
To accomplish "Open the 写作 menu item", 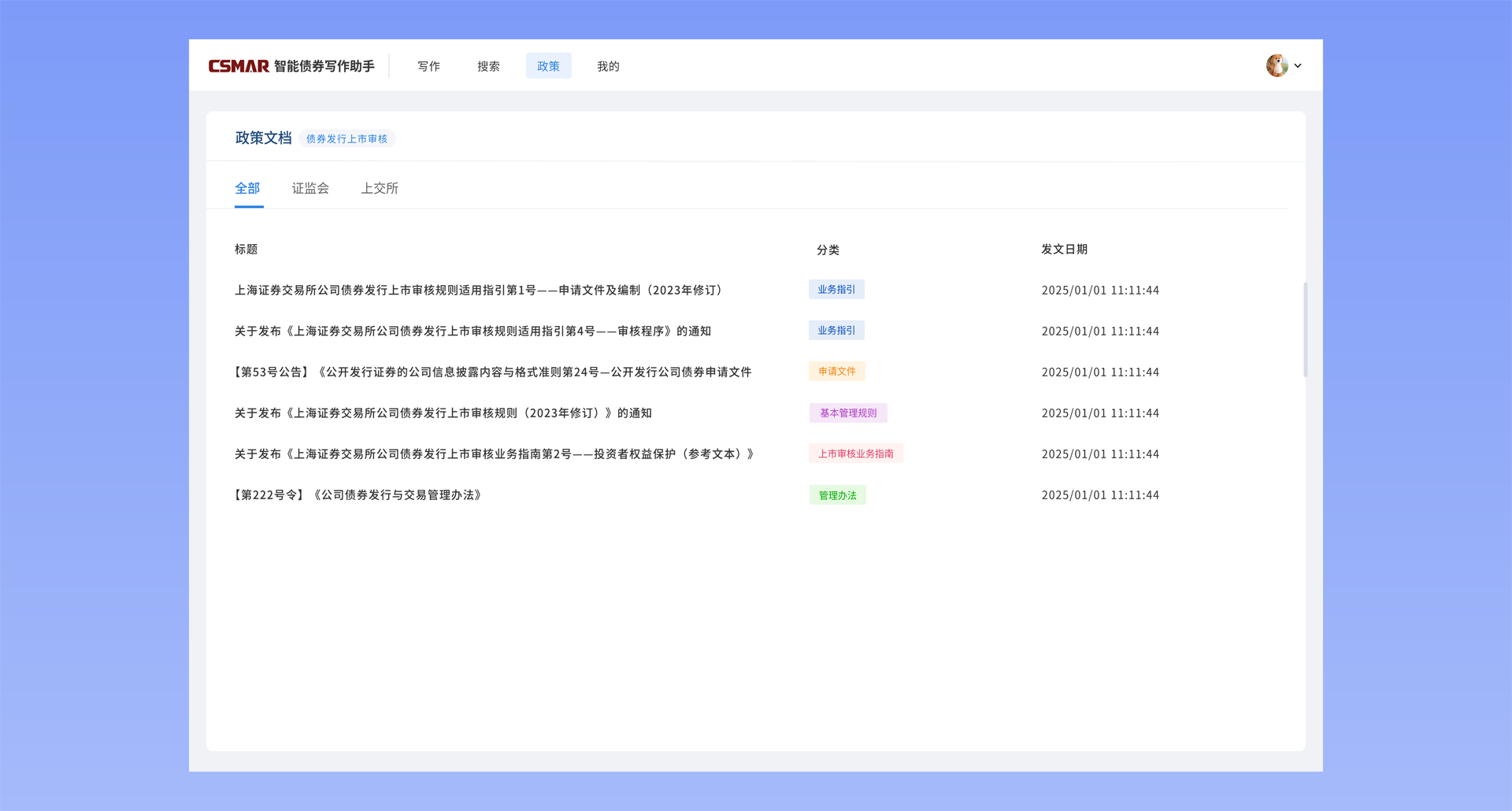I will pos(428,66).
